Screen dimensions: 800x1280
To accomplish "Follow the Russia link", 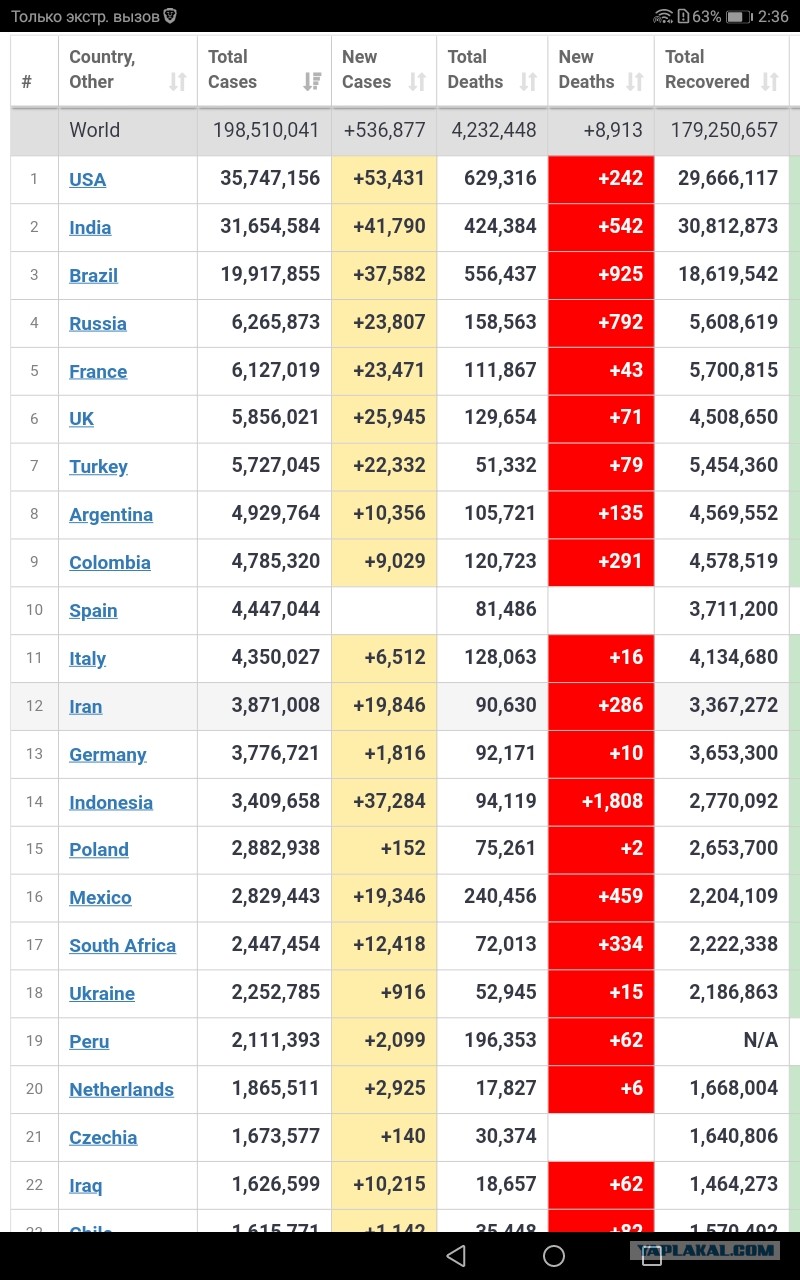I will pyautogui.click(x=98, y=323).
